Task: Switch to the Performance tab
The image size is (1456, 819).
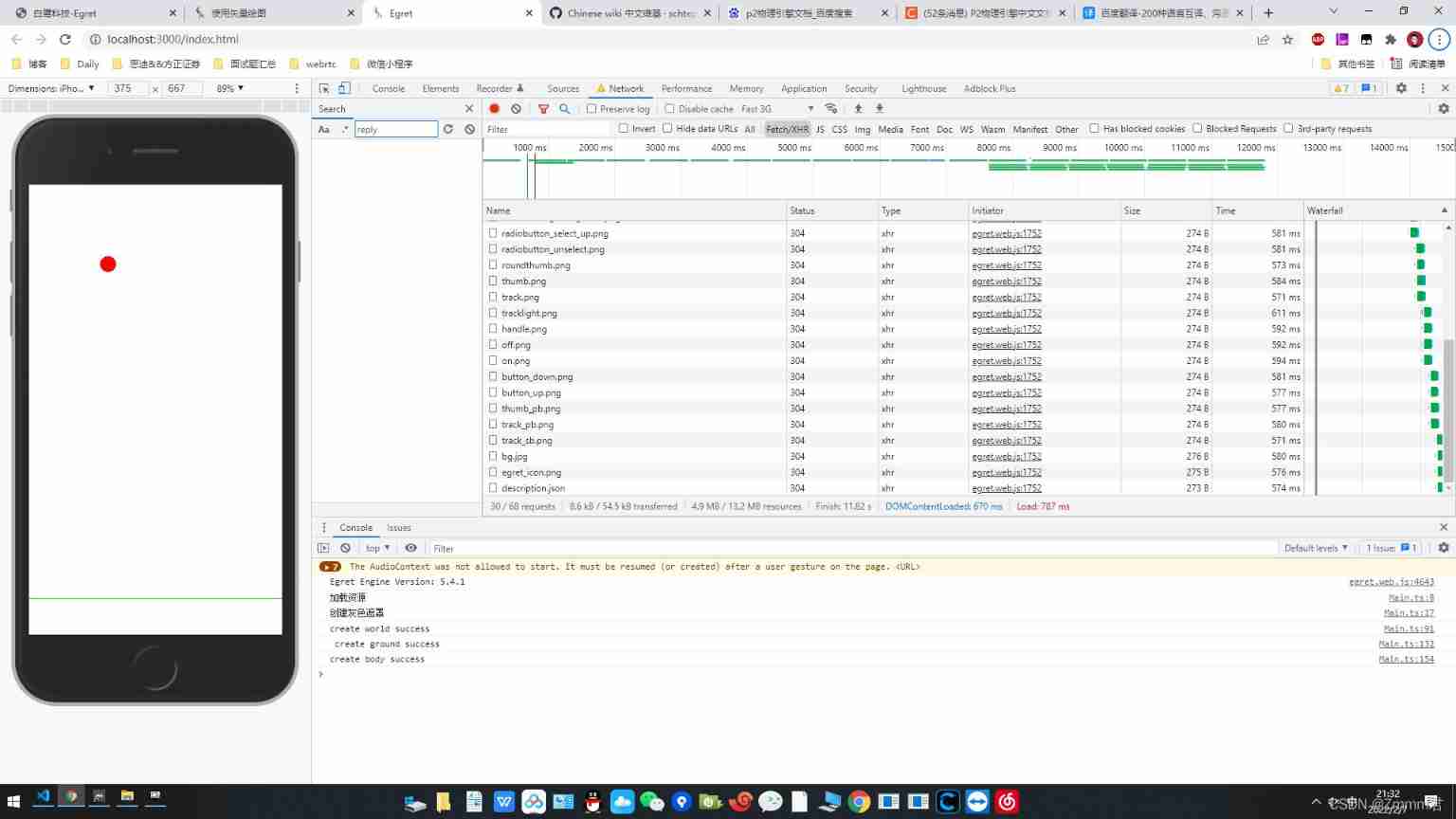Action: tap(686, 88)
